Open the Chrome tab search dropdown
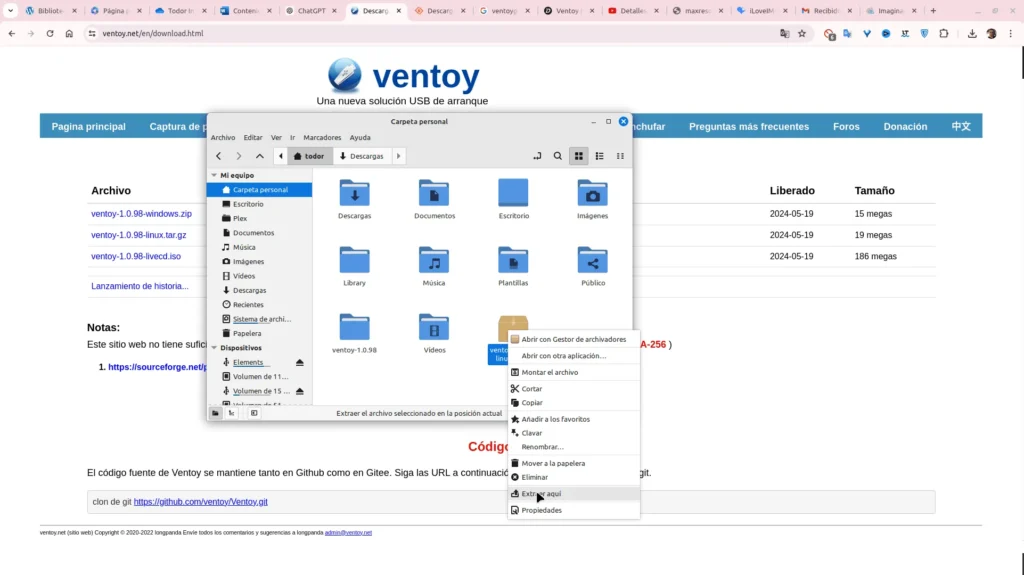1024x575 pixels. (x=10, y=10)
